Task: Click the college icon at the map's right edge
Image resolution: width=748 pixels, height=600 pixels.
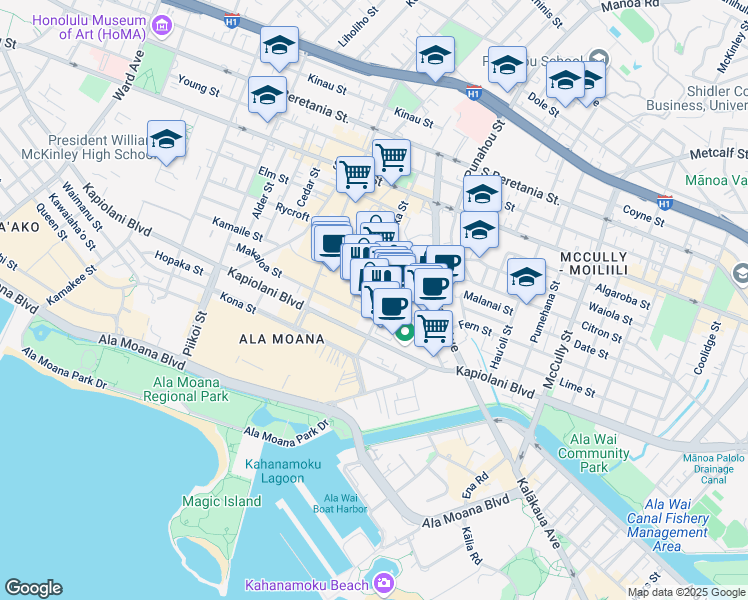Action: (741, 274)
